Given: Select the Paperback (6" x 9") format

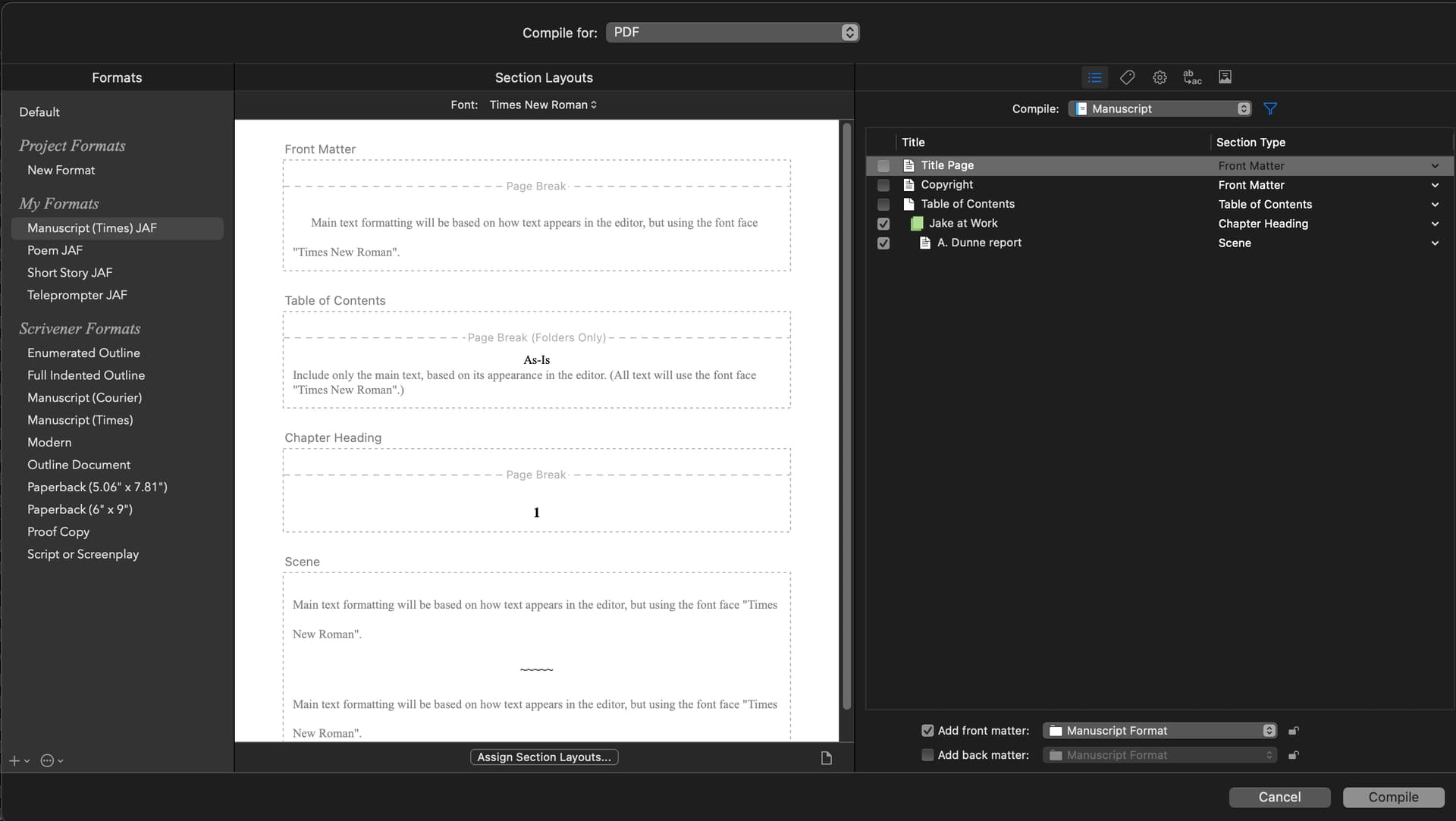Looking at the screenshot, I should point(80,509).
